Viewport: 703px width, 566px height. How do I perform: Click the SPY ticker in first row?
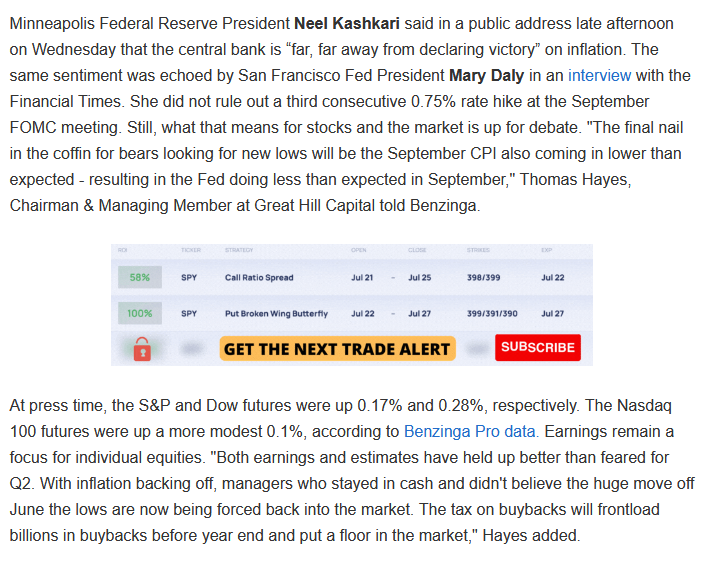pyautogui.click(x=189, y=278)
